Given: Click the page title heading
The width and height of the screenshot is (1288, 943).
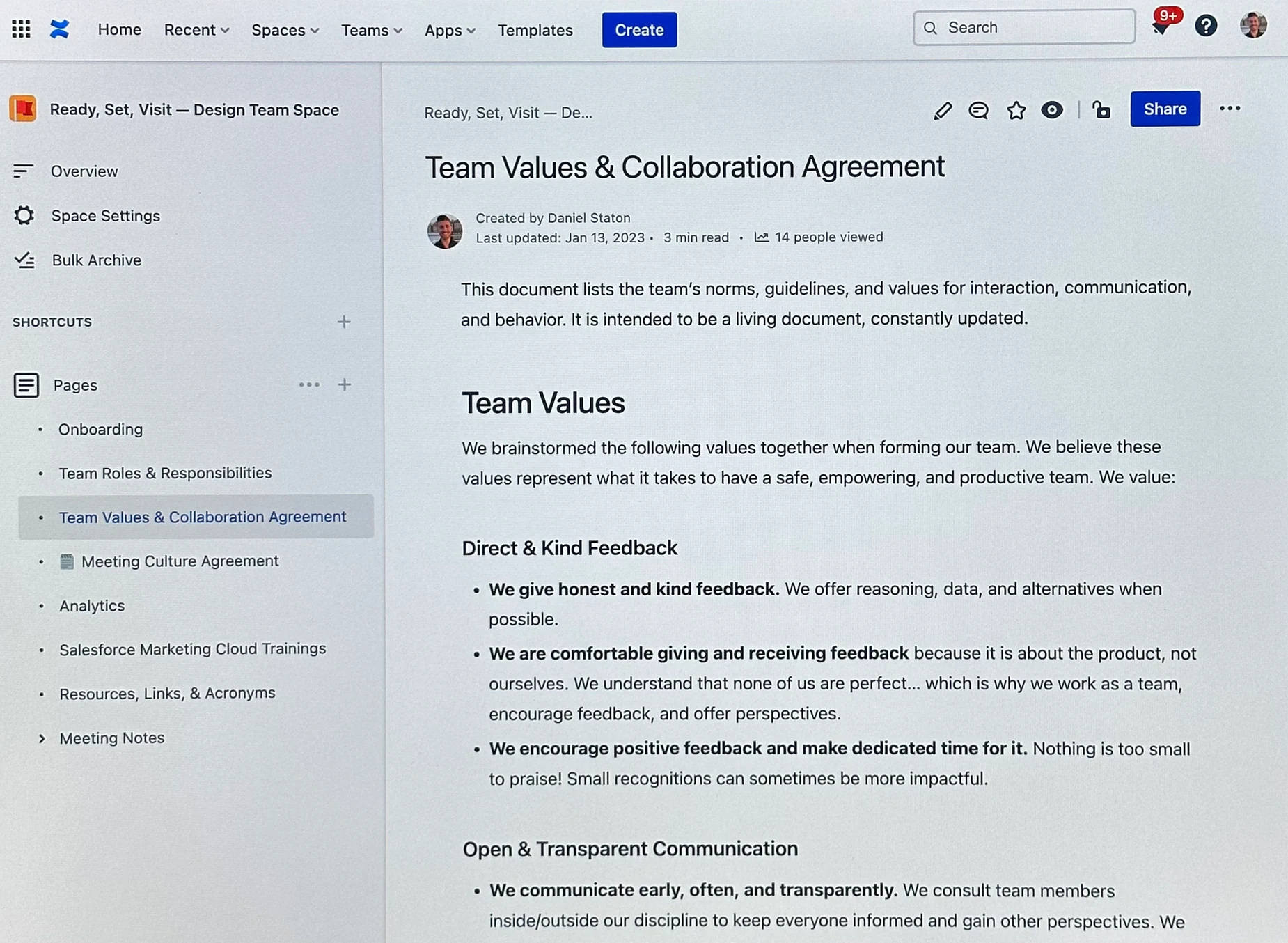Looking at the screenshot, I should coord(685,167).
